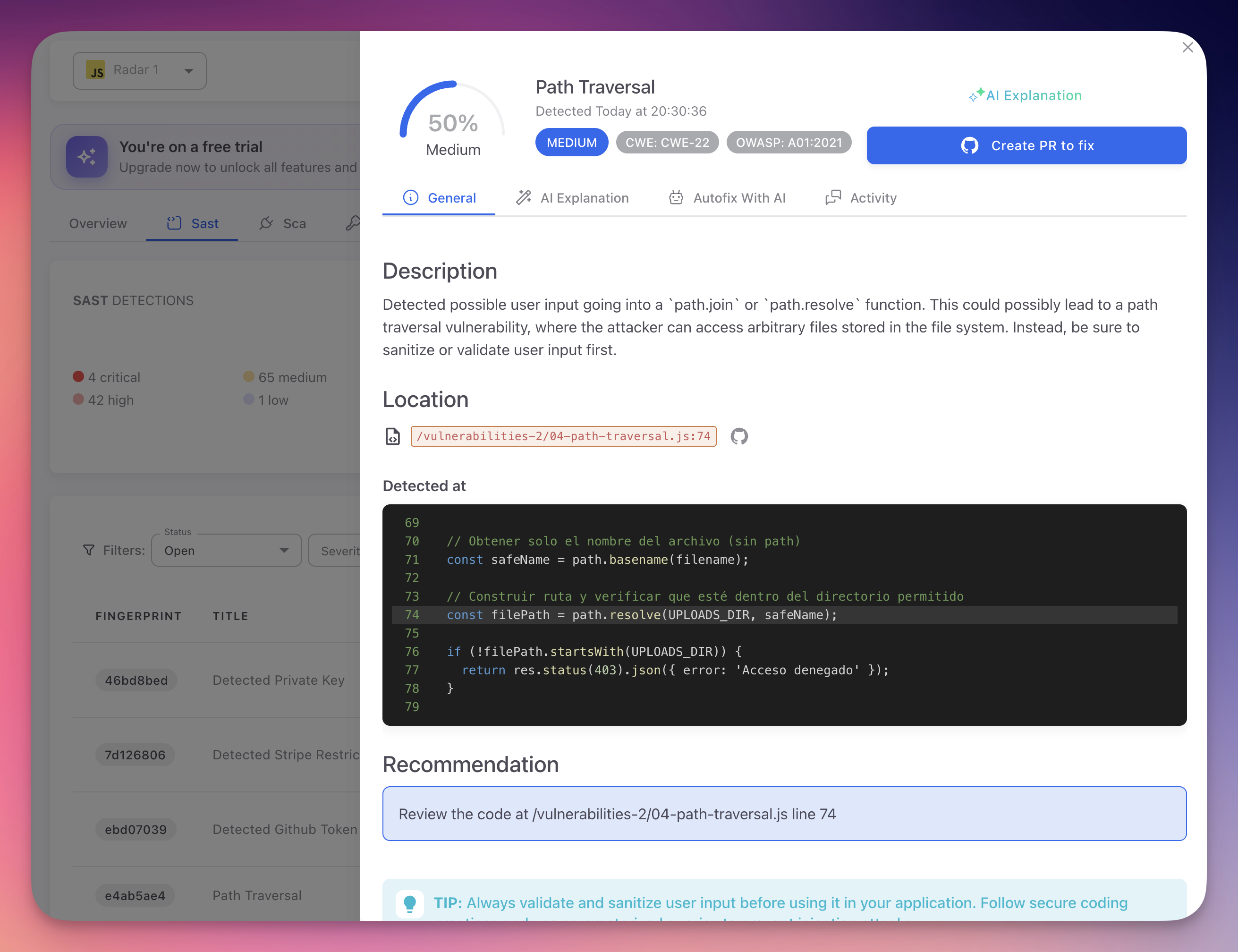Click the info icon on the General tab
Viewport: 1238px width, 952px height.
(x=410, y=198)
